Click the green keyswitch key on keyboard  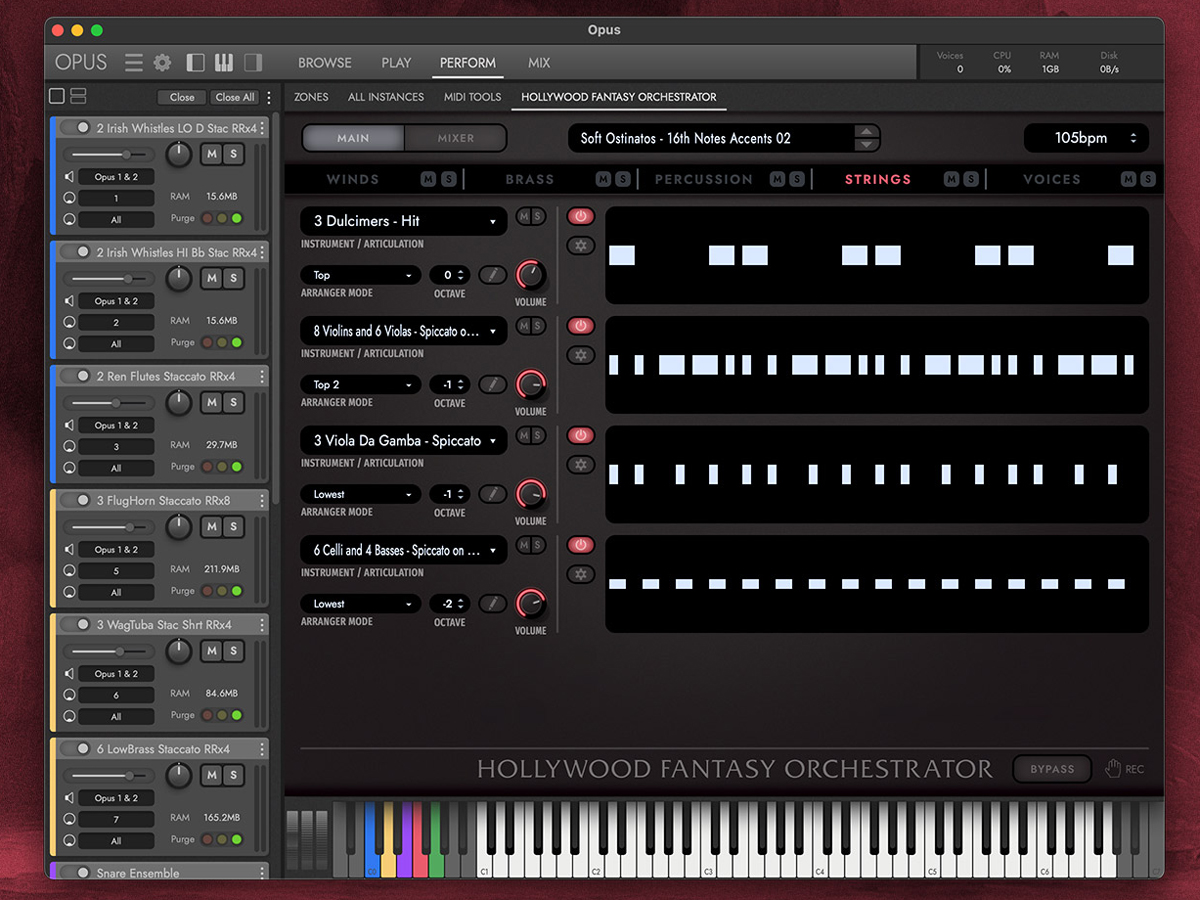click(x=436, y=838)
